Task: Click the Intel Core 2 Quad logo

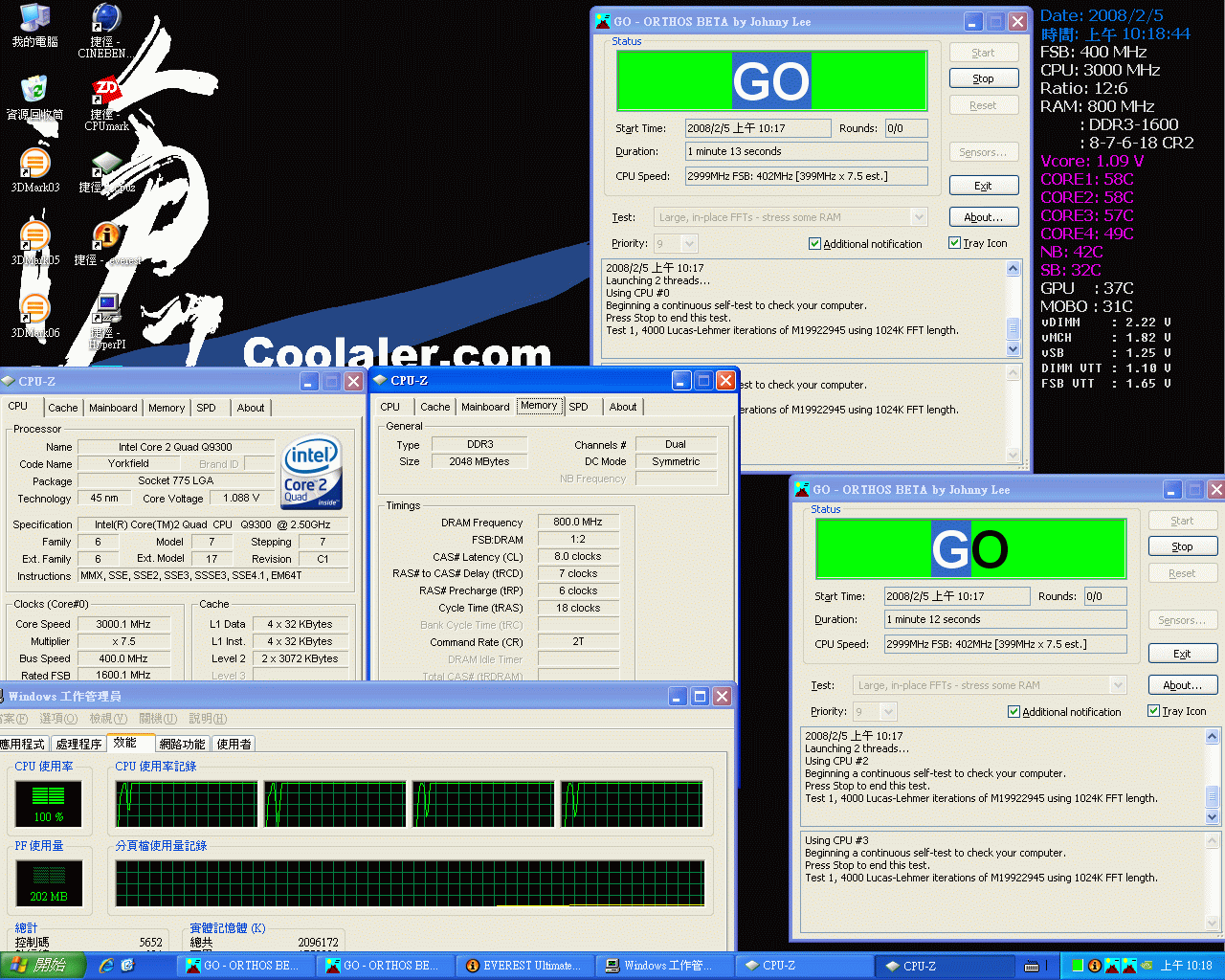Action: tap(312, 474)
